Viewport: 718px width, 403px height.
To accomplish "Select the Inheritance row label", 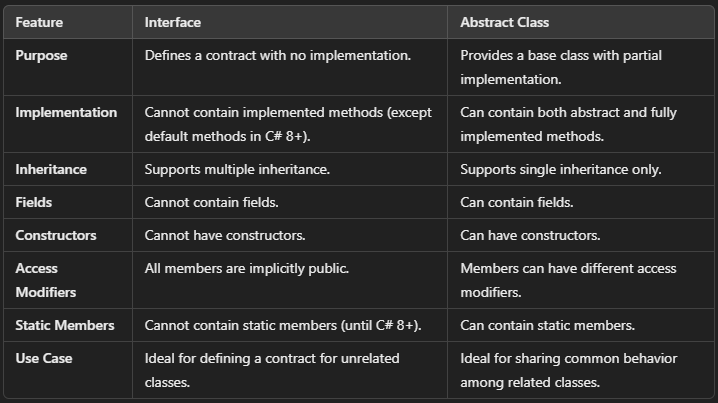I will [51, 169].
